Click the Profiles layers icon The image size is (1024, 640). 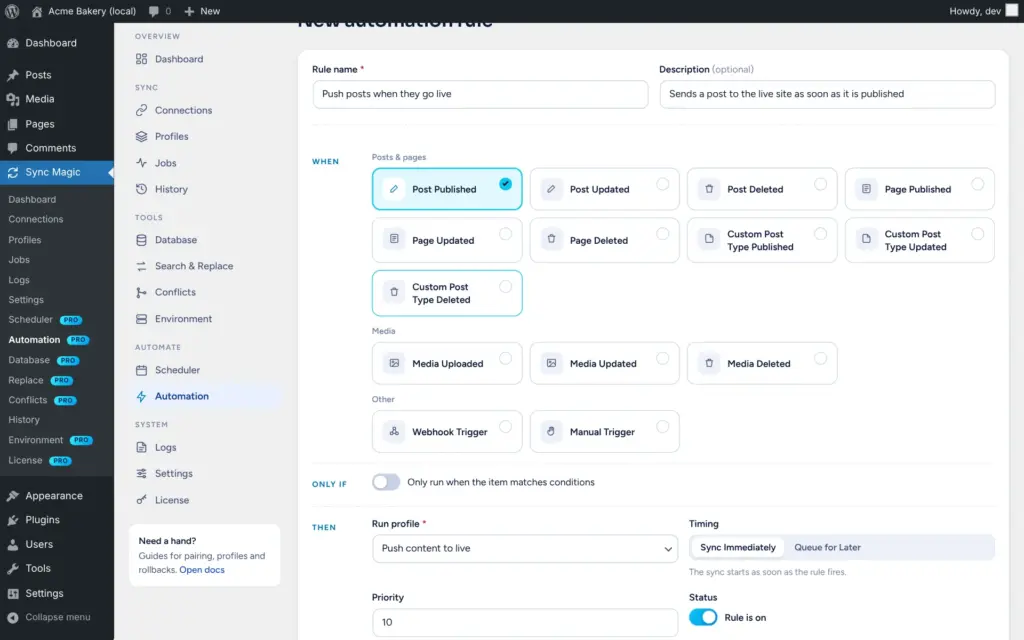tap(141, 136)
